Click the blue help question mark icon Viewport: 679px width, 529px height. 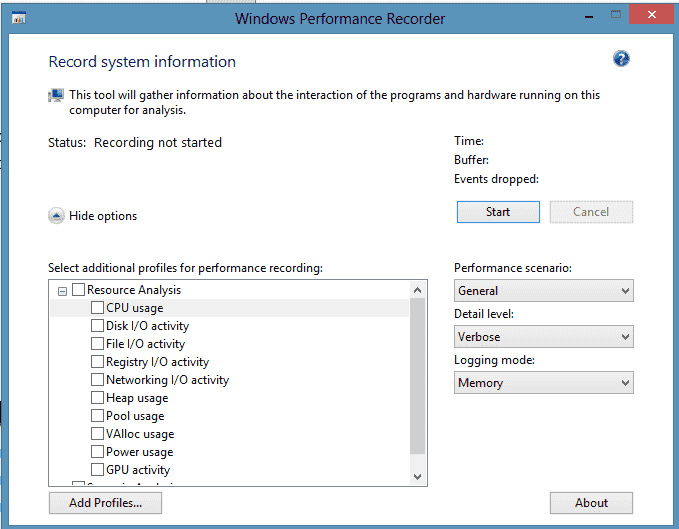[x=621, y=59]
